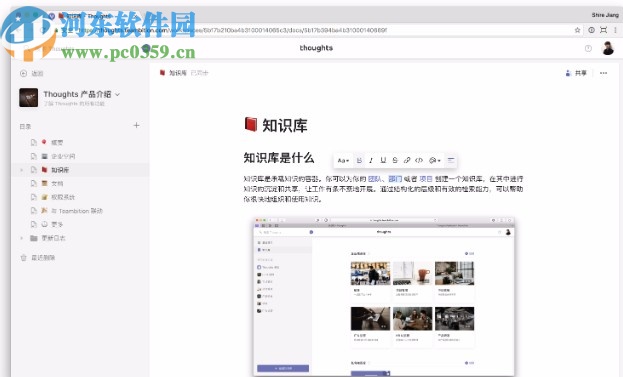
Task: Expand the 知识库 tree item arrow
Action: coord(21,170)
